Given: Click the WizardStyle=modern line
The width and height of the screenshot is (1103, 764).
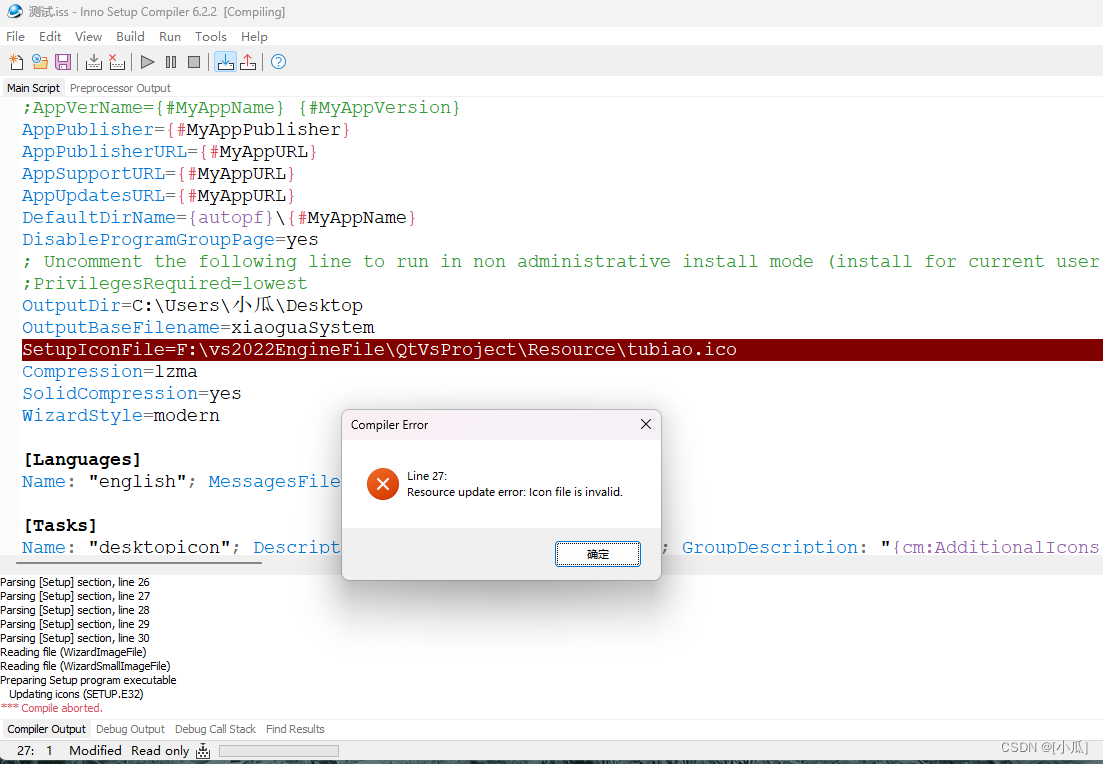Looking at the screenshot, I should (120, 416).
